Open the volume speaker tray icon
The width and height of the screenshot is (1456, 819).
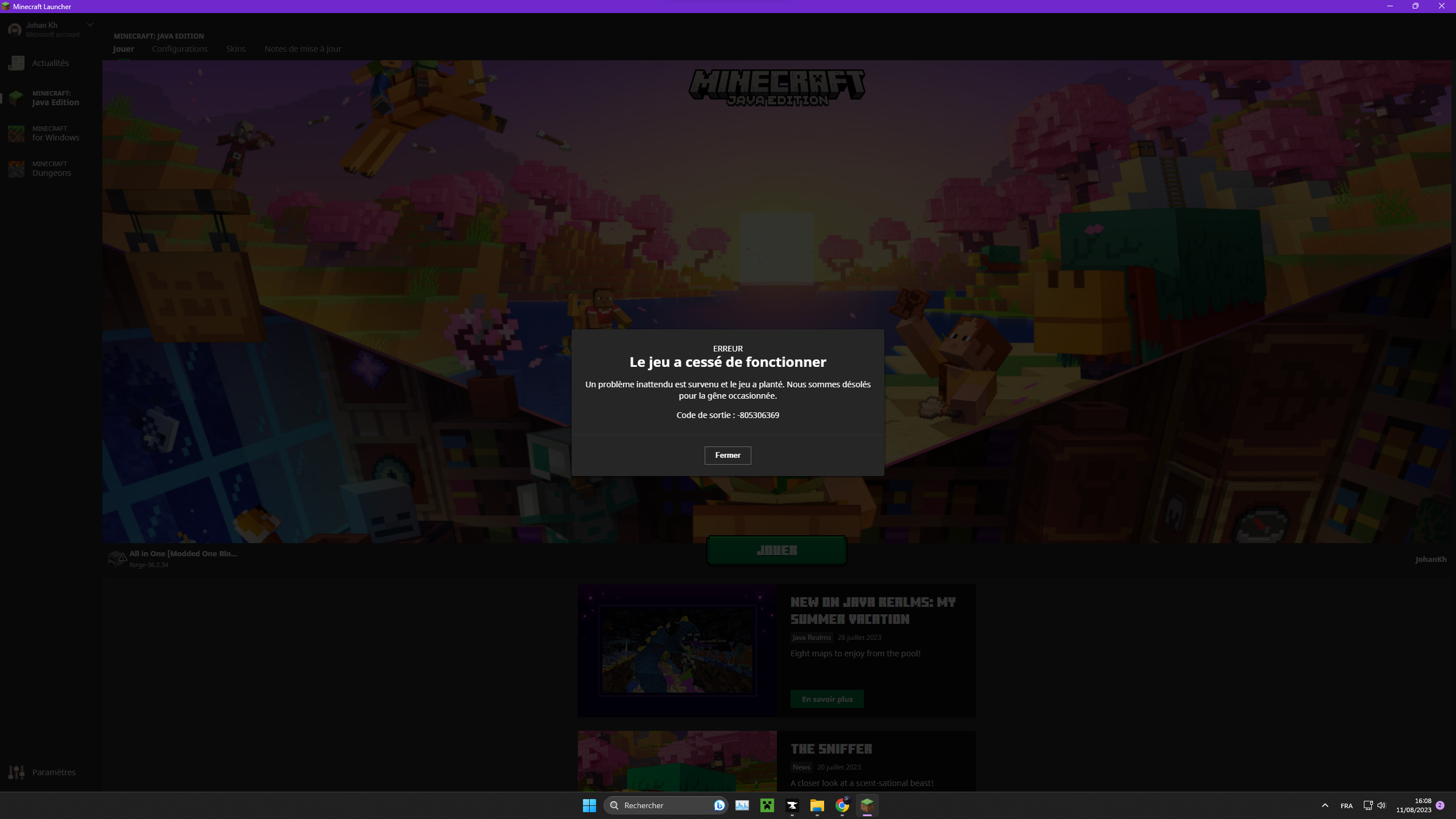(1381, 805)
